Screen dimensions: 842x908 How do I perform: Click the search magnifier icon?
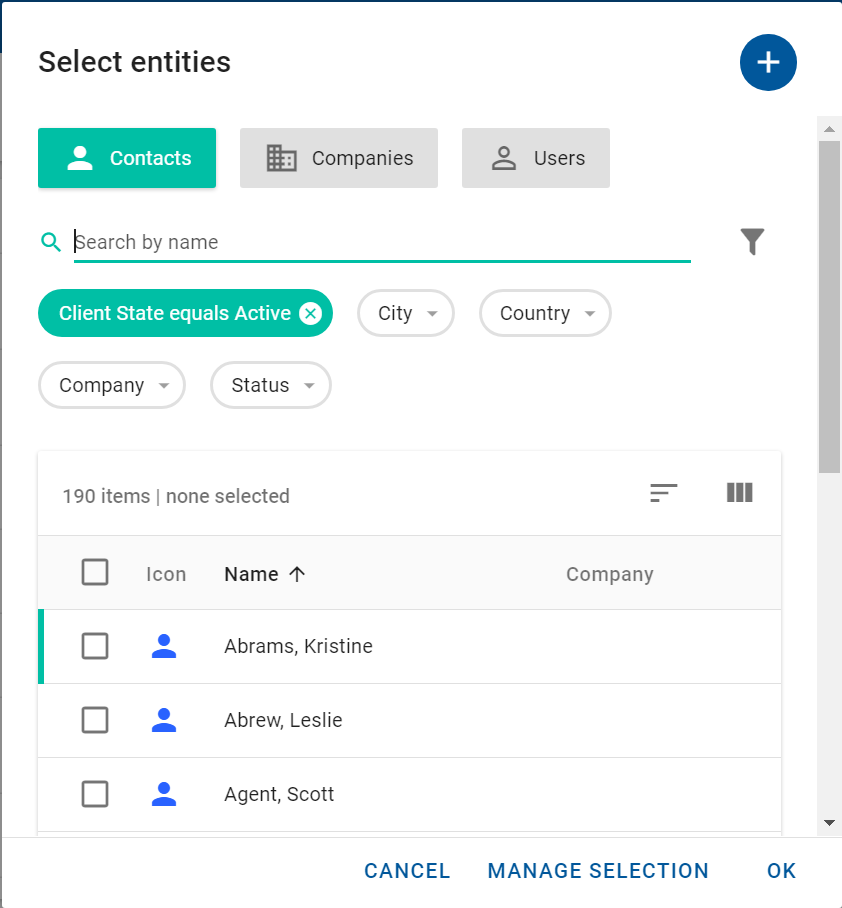tap(50, 241)
